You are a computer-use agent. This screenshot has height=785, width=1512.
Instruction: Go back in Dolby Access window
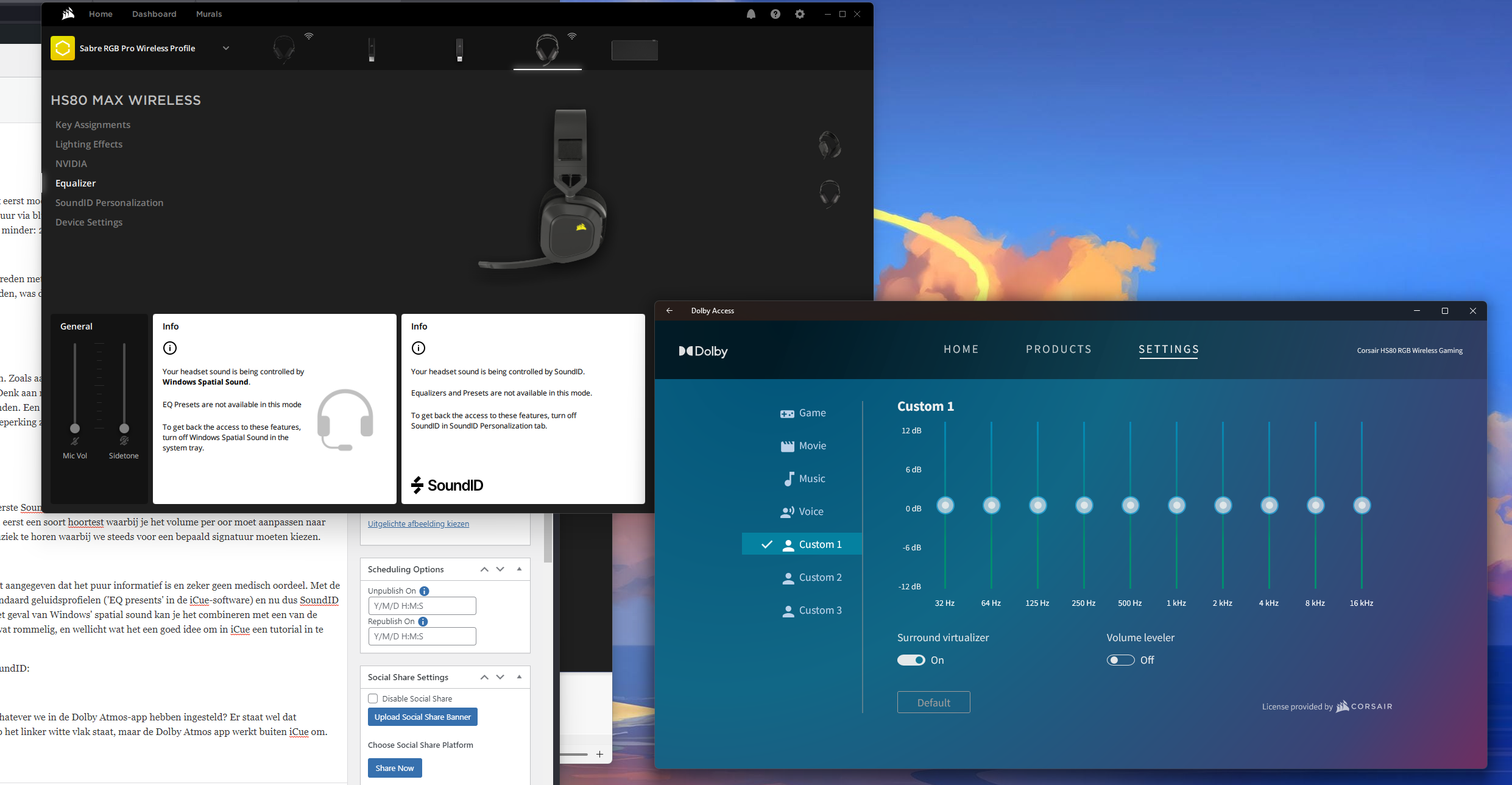click(x=669, y=310)
